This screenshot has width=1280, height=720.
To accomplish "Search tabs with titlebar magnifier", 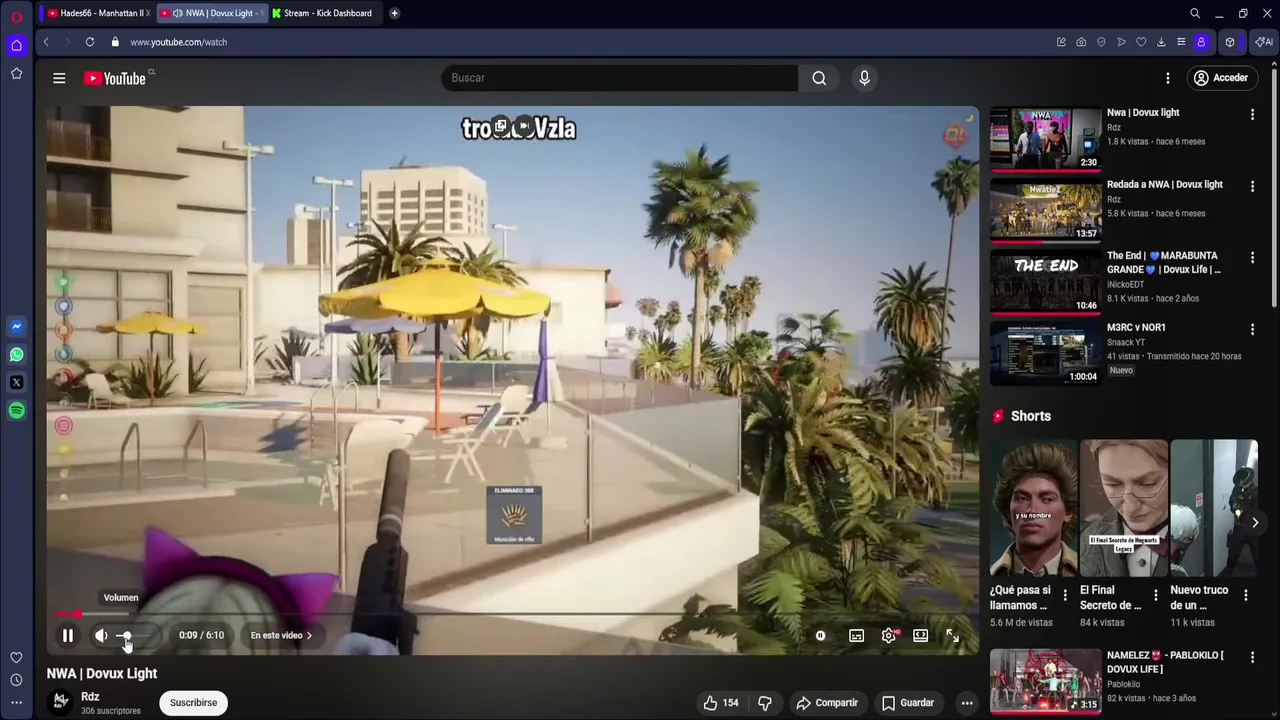I will [1195, 13].
